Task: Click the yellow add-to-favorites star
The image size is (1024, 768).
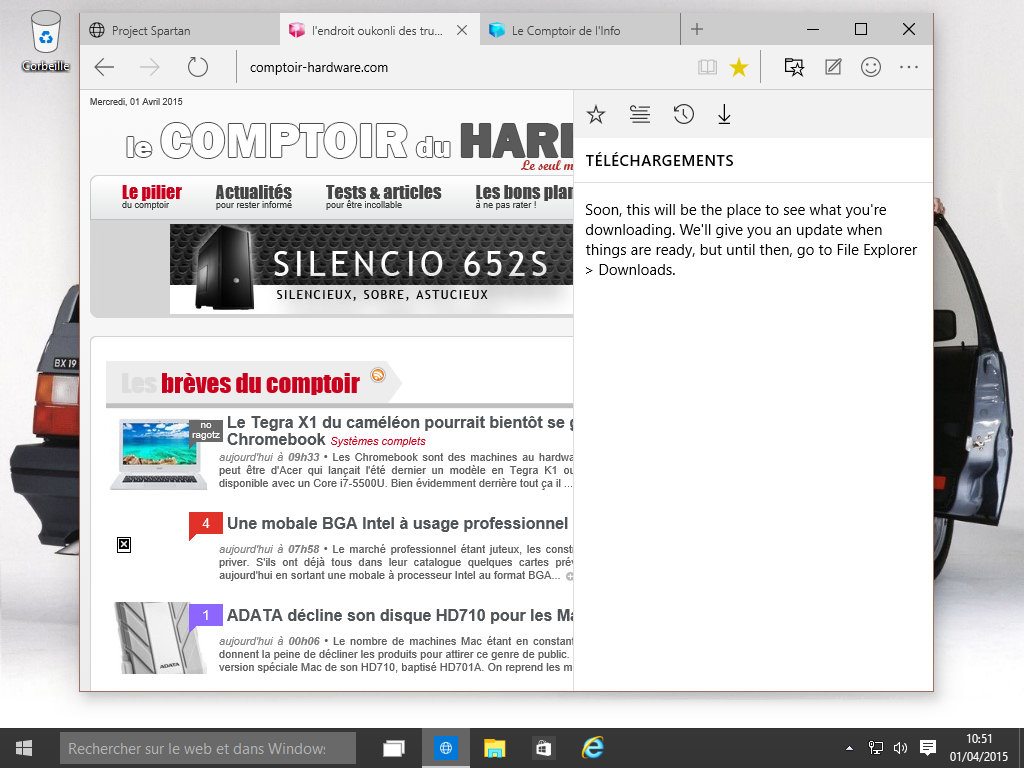Action: [x=739, y=67]
